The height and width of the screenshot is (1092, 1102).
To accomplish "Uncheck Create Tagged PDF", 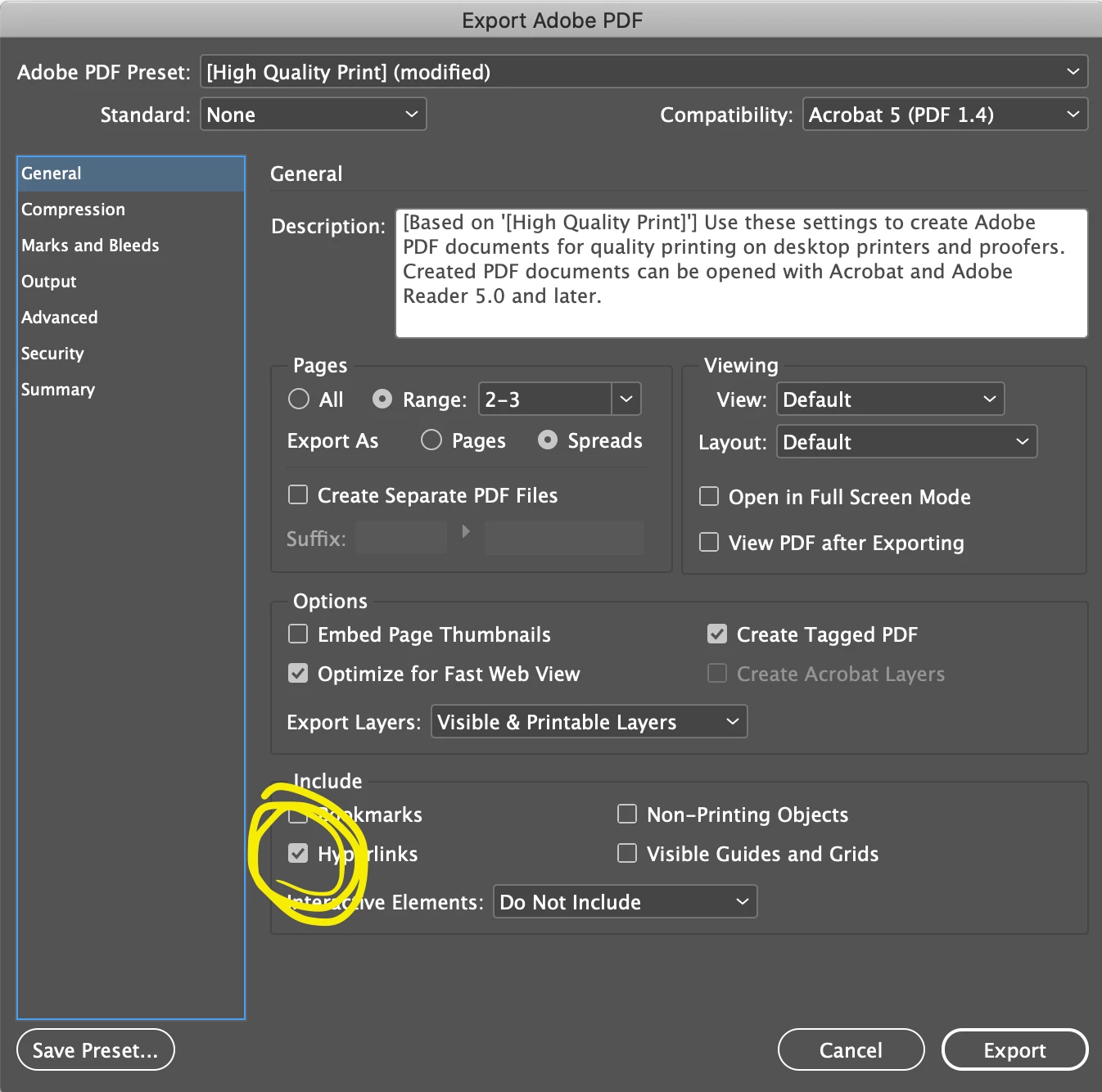I will (717, 634).
